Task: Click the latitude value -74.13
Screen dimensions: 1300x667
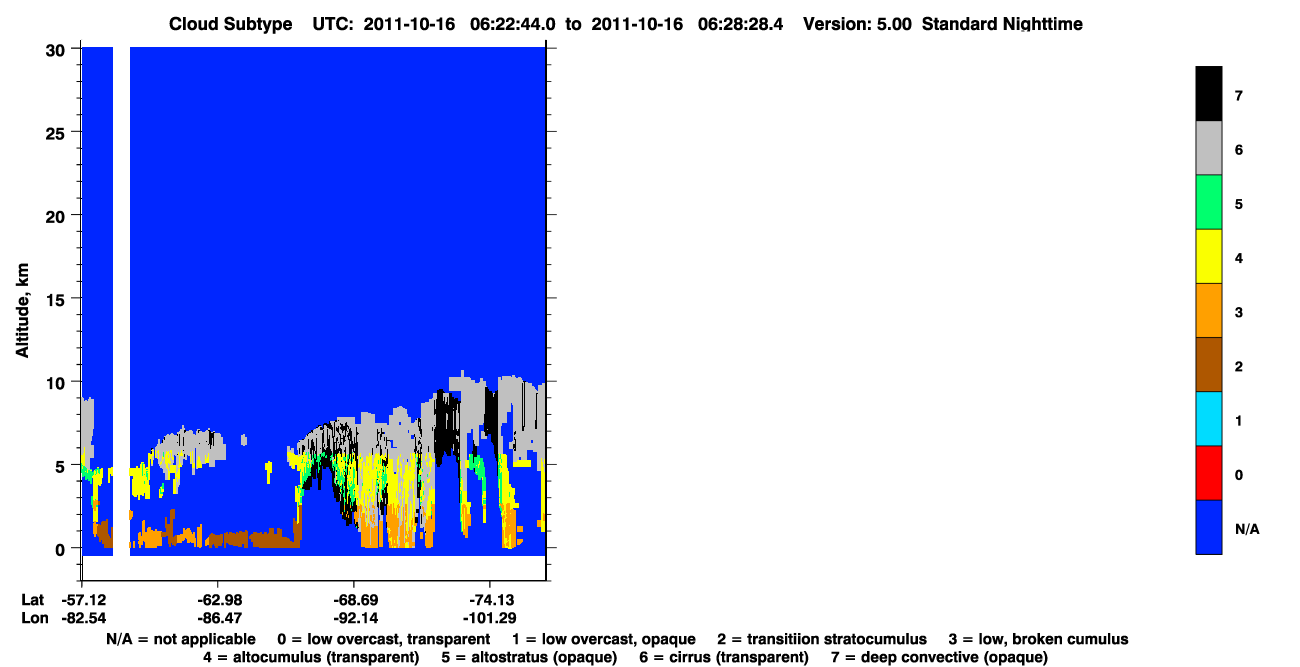Action: (489, 600)
